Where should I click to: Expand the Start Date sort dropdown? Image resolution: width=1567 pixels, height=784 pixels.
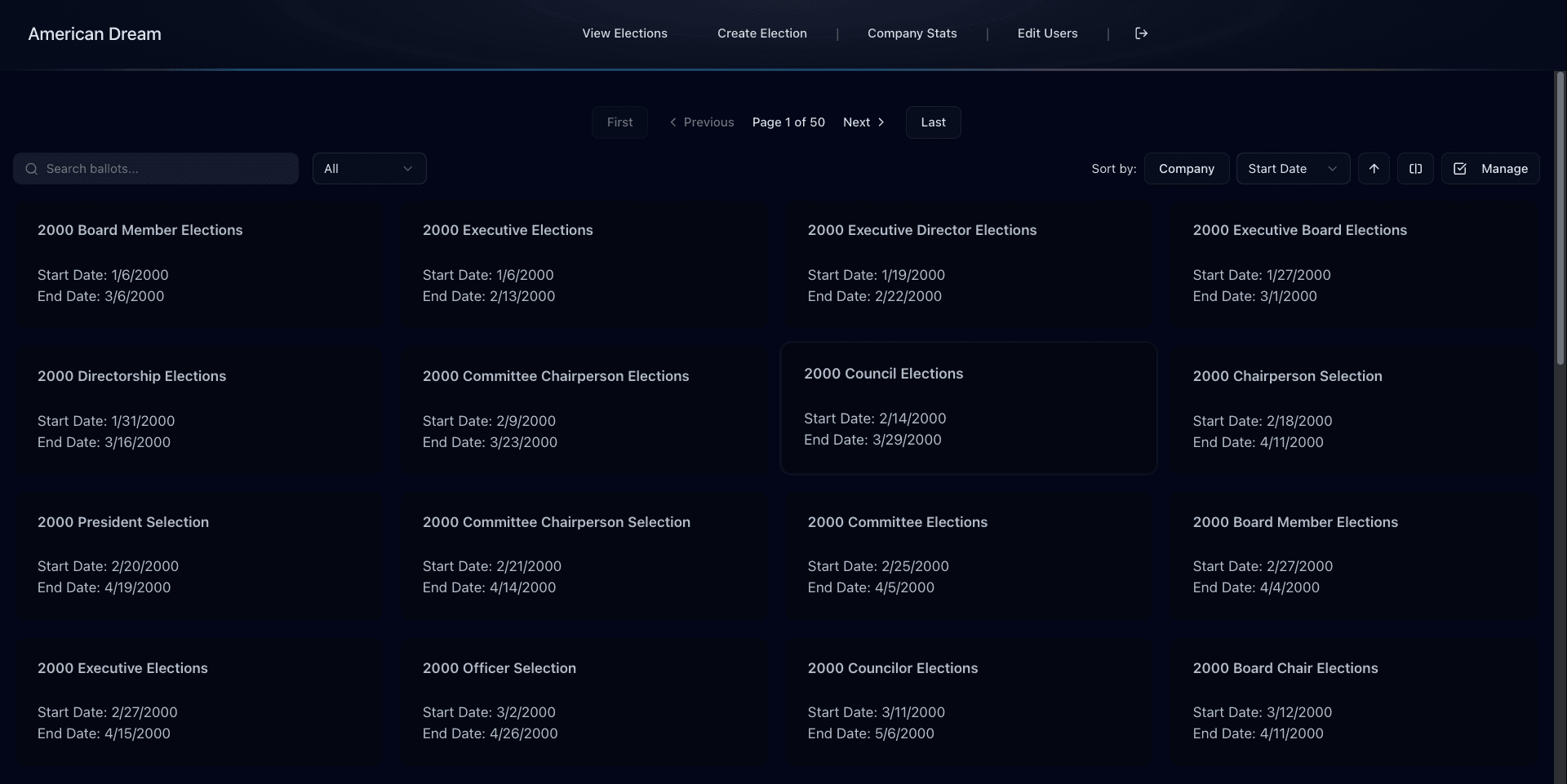pos(1292,169)
